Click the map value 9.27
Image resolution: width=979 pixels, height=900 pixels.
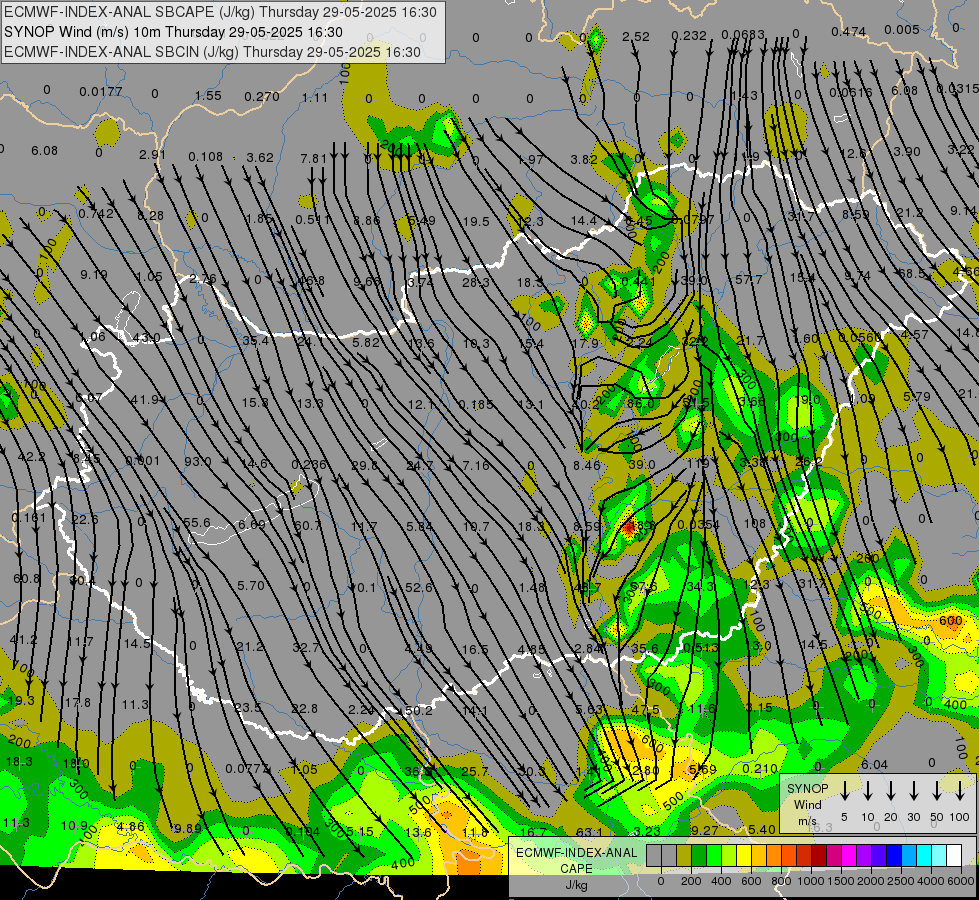pos(705,831)
